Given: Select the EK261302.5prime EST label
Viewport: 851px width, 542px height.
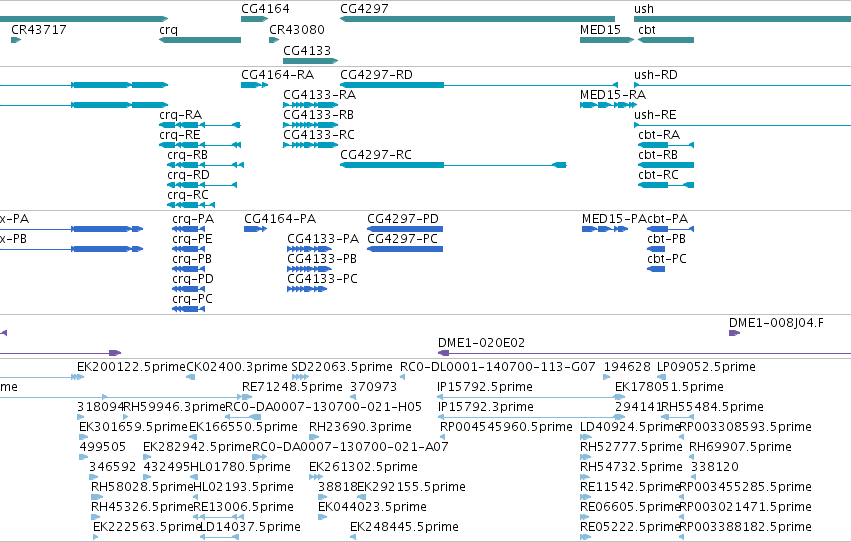Looking at the screenshot, I should coord(363,468).
